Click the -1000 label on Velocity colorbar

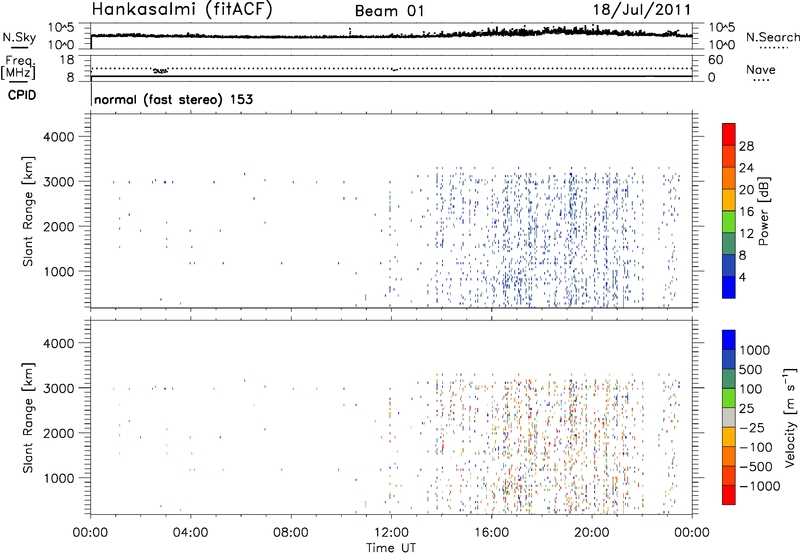(x=760, y=486)
